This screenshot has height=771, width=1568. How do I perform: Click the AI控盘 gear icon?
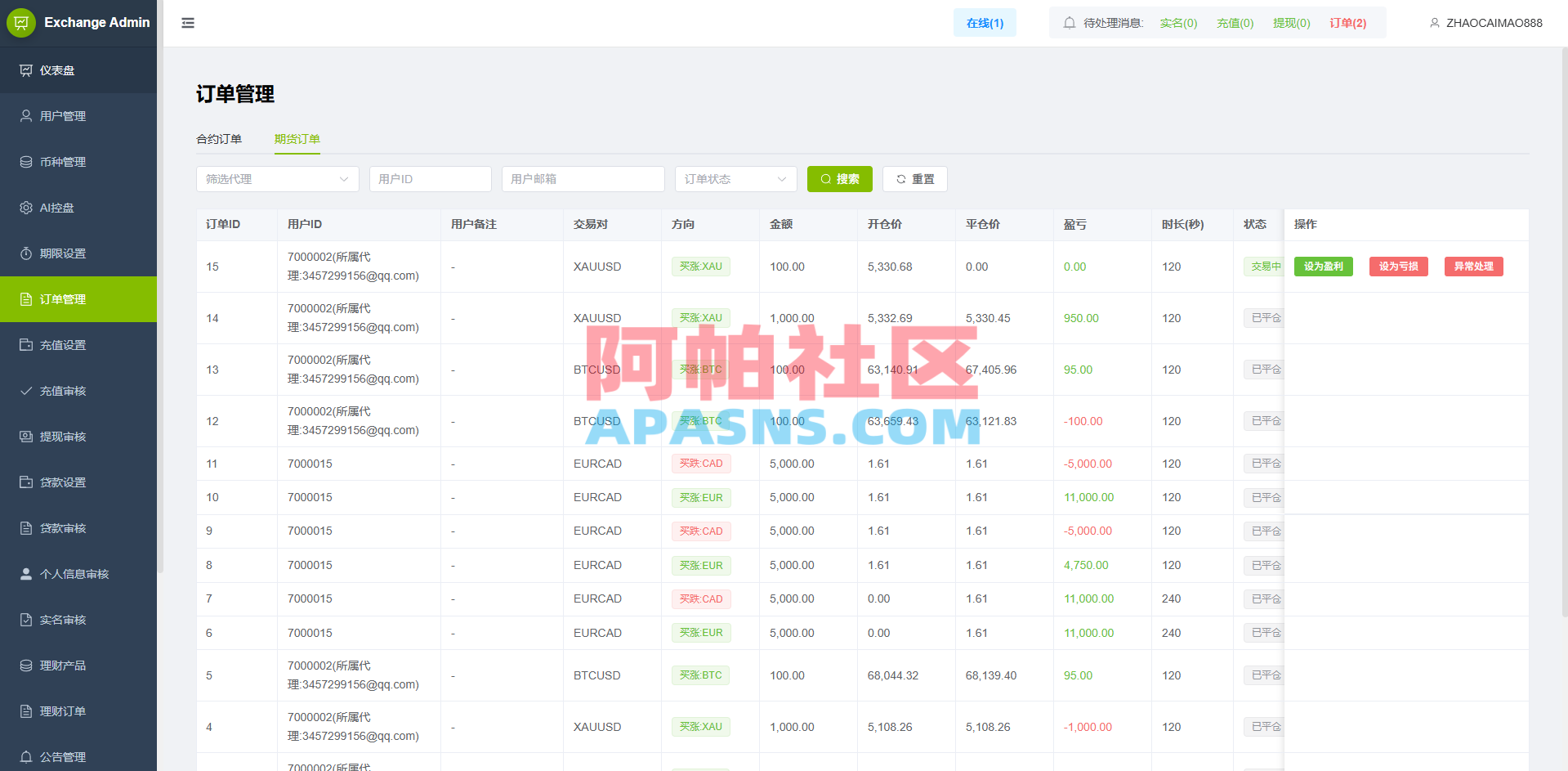click(x=26, y=208)
